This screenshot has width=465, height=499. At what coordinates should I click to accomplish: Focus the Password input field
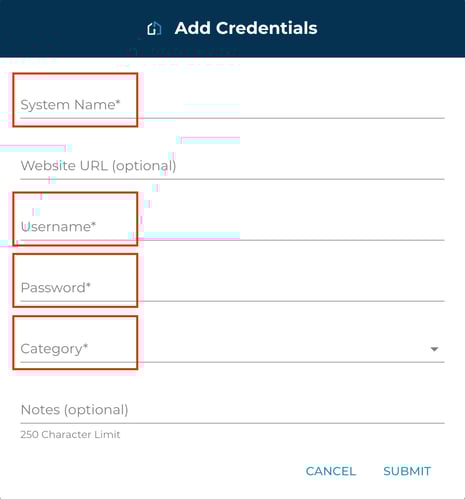232,288
